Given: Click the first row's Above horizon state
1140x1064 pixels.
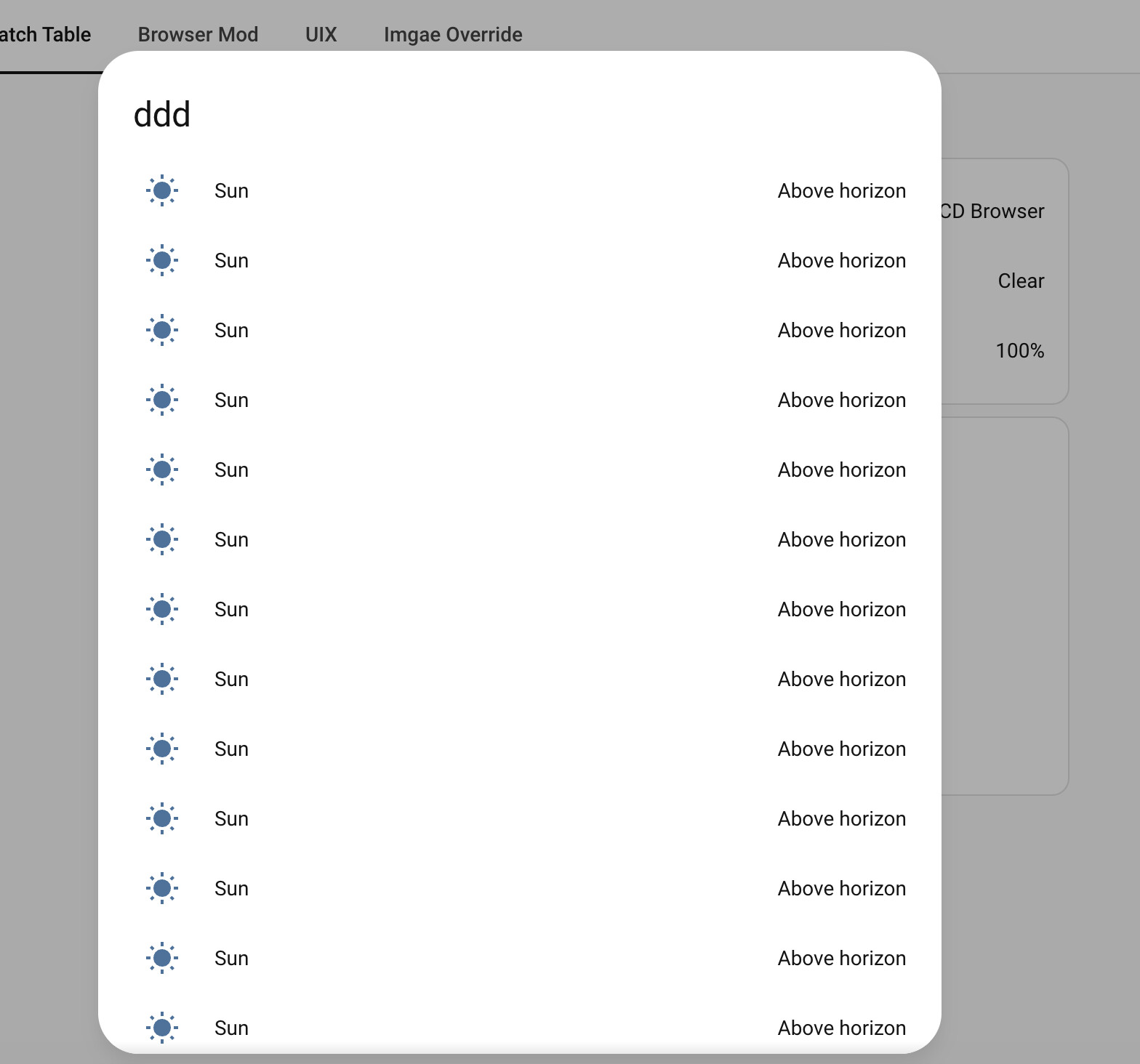Looking at the screenshot, I should (x=841, y=191).
